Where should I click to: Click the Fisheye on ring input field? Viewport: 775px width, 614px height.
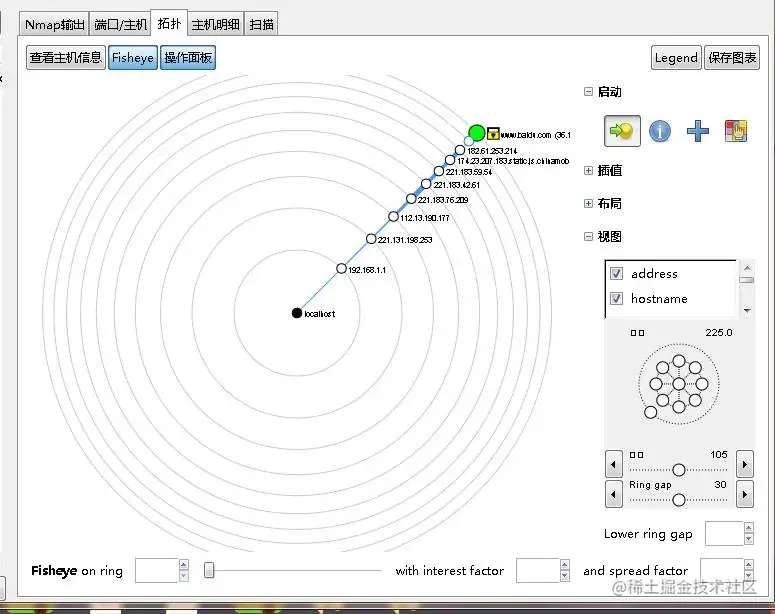[x=156, y=570]
